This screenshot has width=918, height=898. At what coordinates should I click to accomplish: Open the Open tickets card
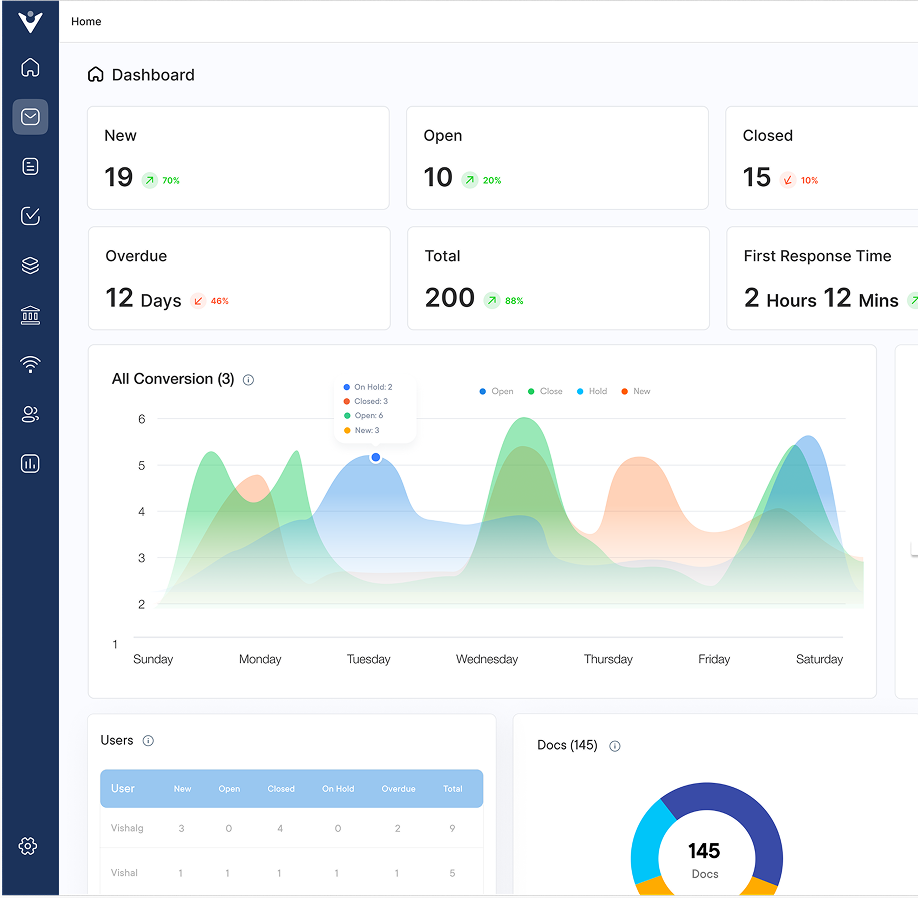click(x=557, y=157)
